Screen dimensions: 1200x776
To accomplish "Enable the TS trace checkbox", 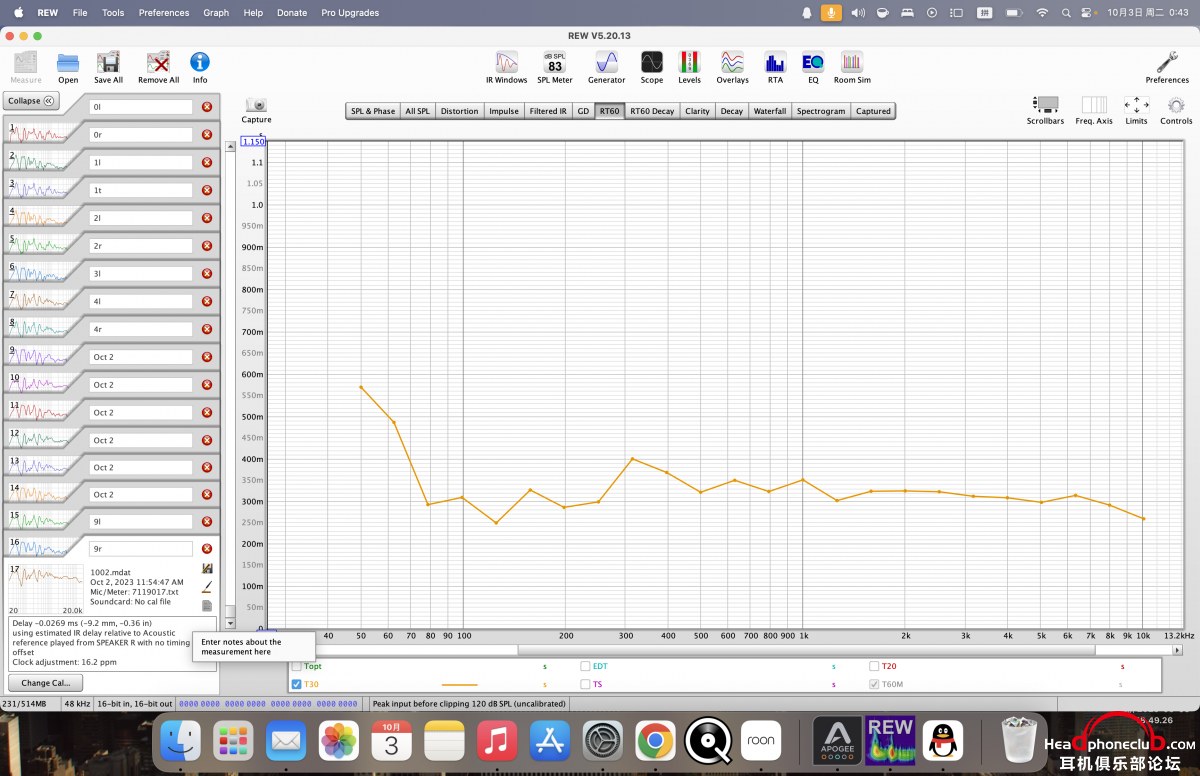I will coord(586,684).
